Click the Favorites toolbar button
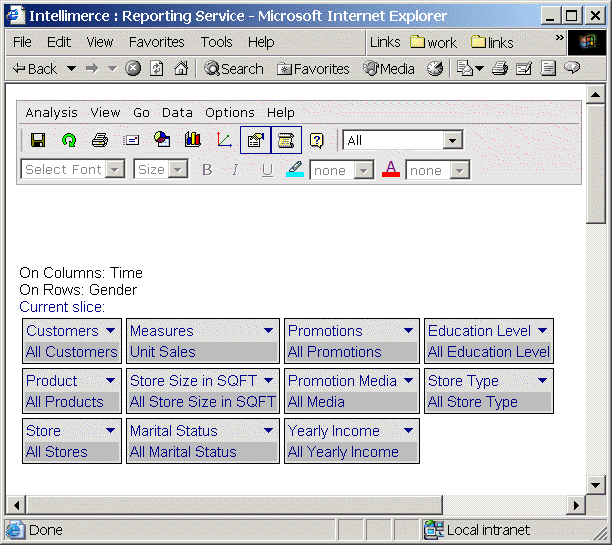 [313, 69]
